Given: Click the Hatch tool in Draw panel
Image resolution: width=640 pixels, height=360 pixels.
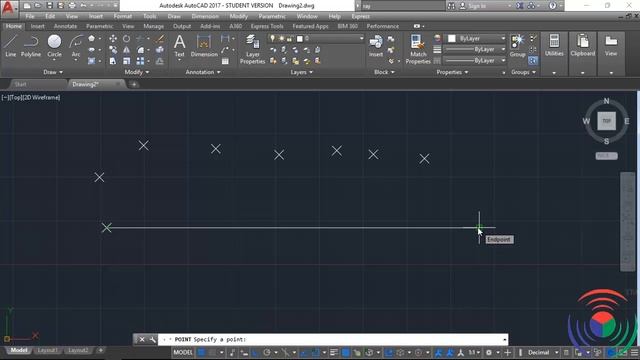Looking at the screenshot, I should click(91, 61).
